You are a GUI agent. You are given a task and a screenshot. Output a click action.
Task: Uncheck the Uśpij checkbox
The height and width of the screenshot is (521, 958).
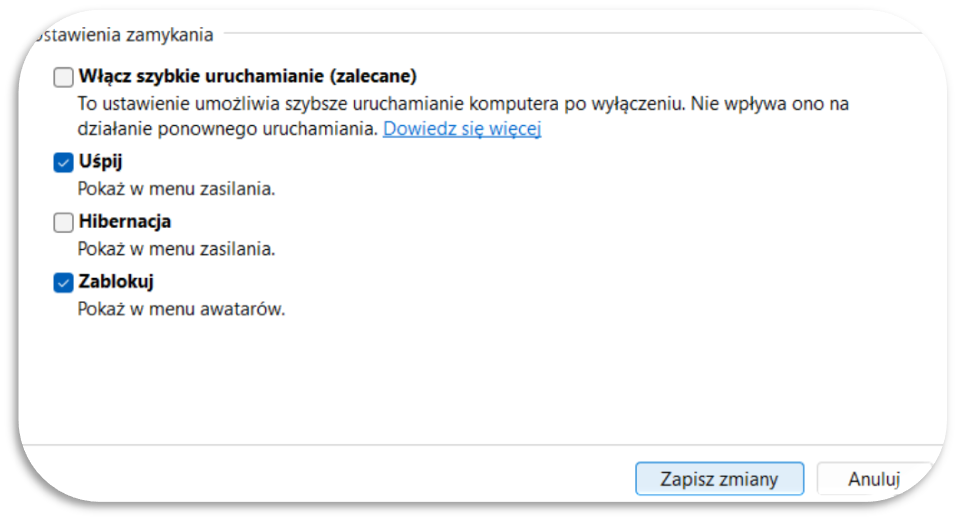63,162
